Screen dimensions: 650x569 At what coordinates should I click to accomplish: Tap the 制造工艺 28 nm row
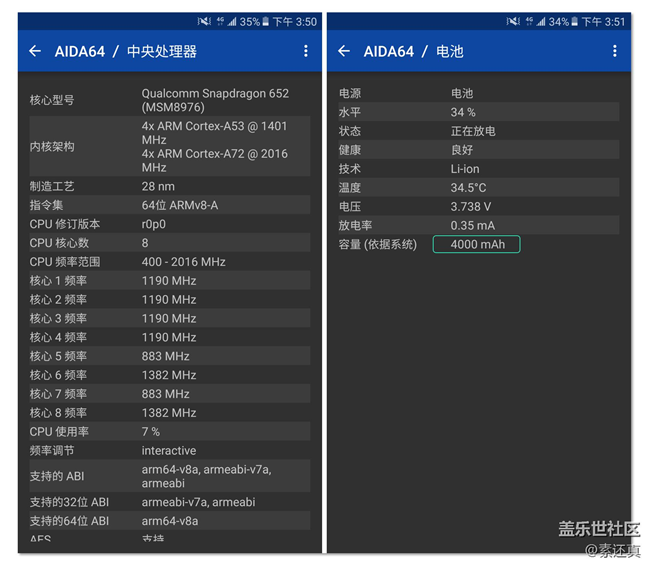click(170, 186)
